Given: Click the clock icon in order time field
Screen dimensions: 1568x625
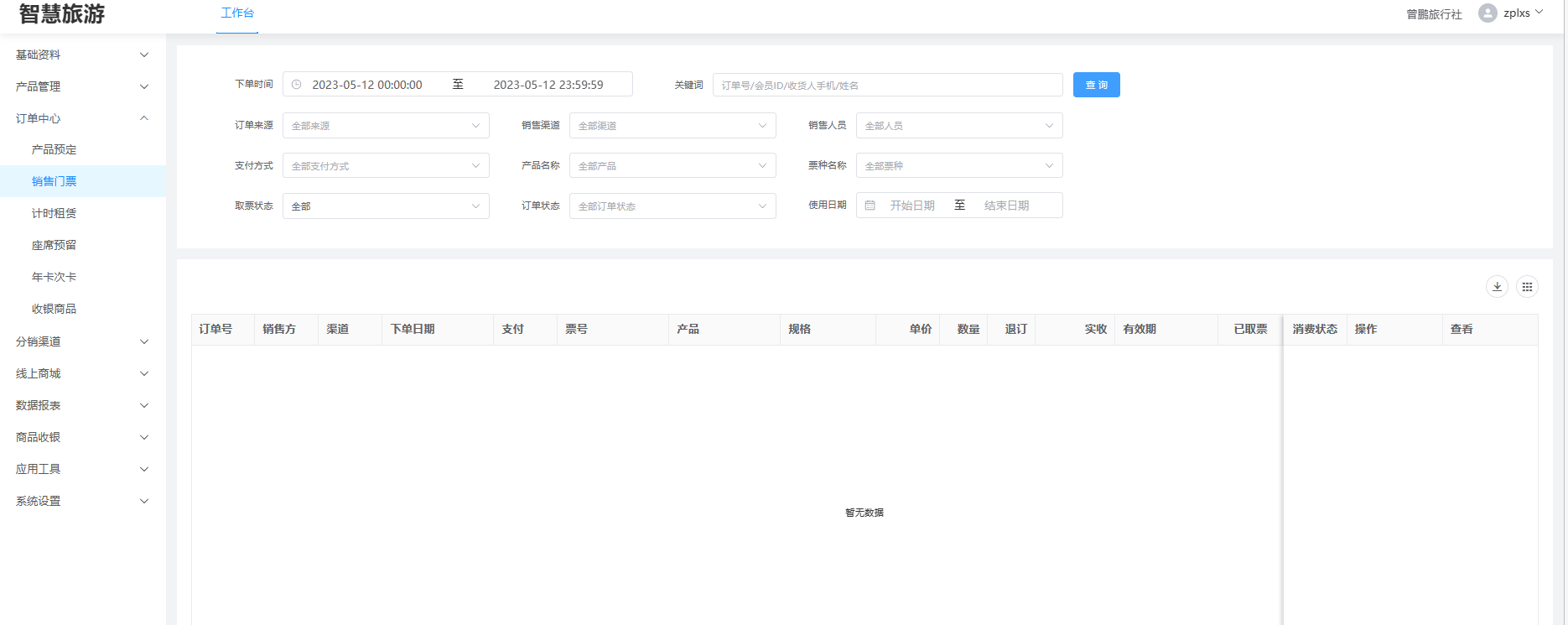Looking at the screenshot, I should tap(296, 85).
